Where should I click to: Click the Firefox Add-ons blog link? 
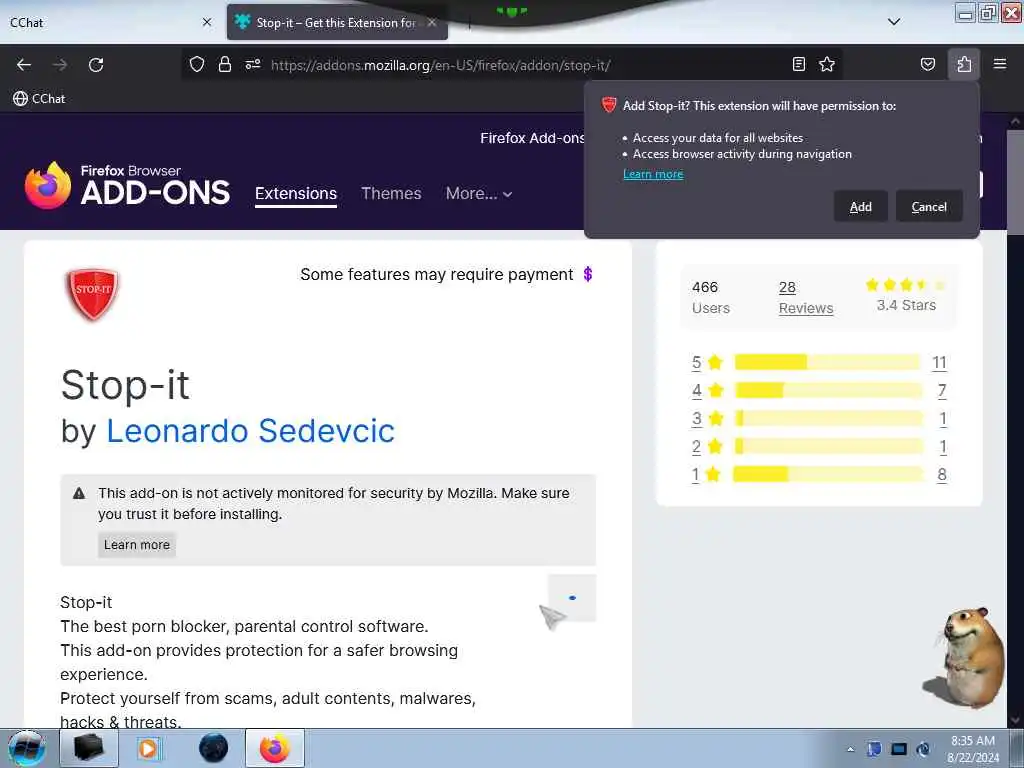[532, 138]
